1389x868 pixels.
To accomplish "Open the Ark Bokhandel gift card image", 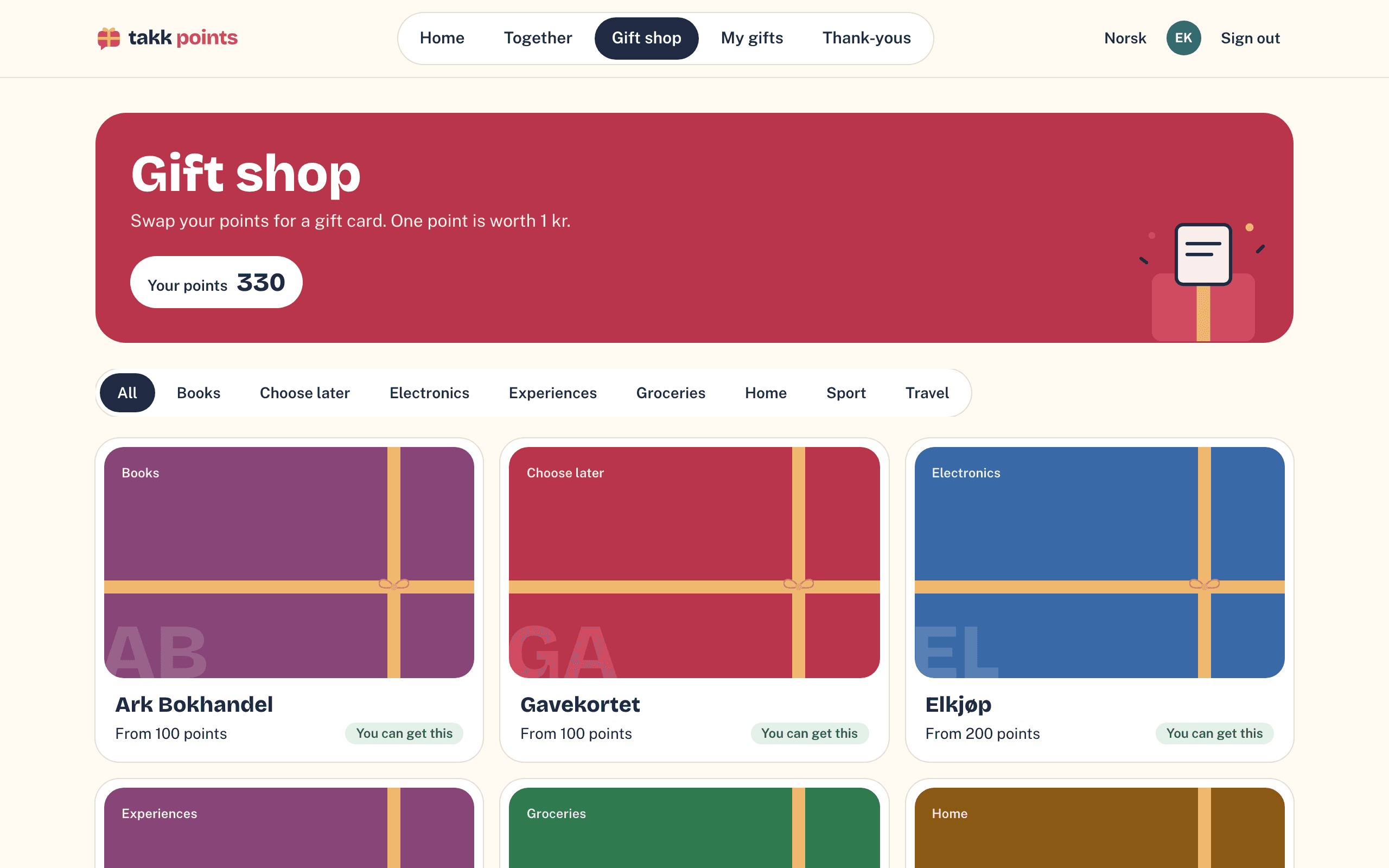I will [x=289, y=562].
